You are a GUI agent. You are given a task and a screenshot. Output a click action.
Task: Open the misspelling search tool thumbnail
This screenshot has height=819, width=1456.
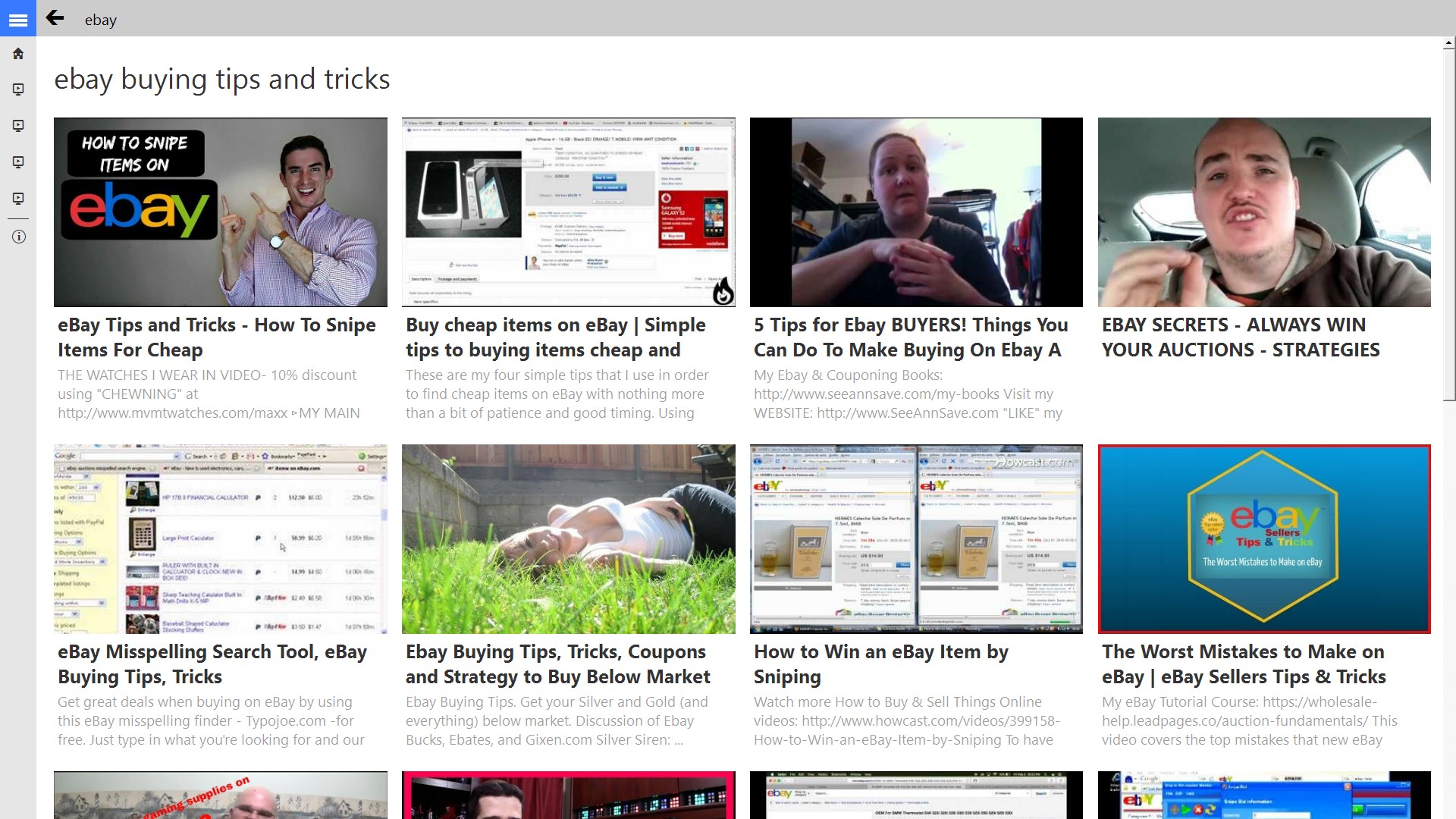click(x=221, y=539)
